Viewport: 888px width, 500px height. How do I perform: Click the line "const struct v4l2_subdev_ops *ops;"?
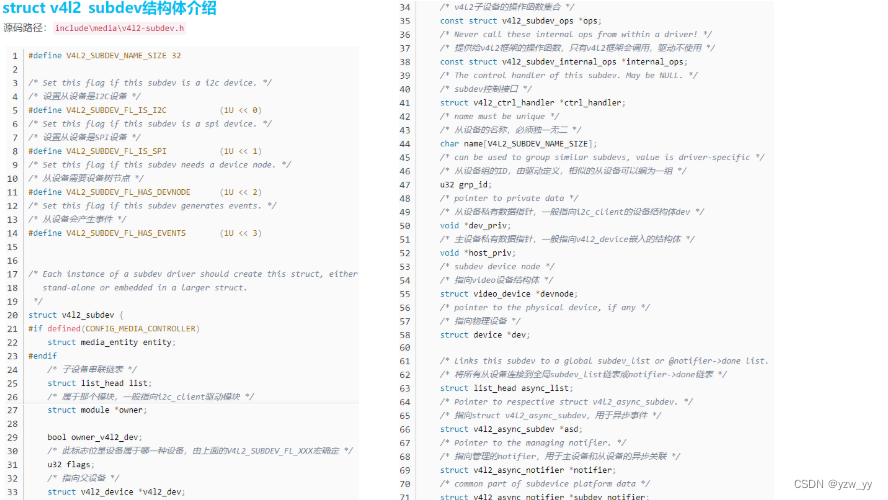[520, 20]
